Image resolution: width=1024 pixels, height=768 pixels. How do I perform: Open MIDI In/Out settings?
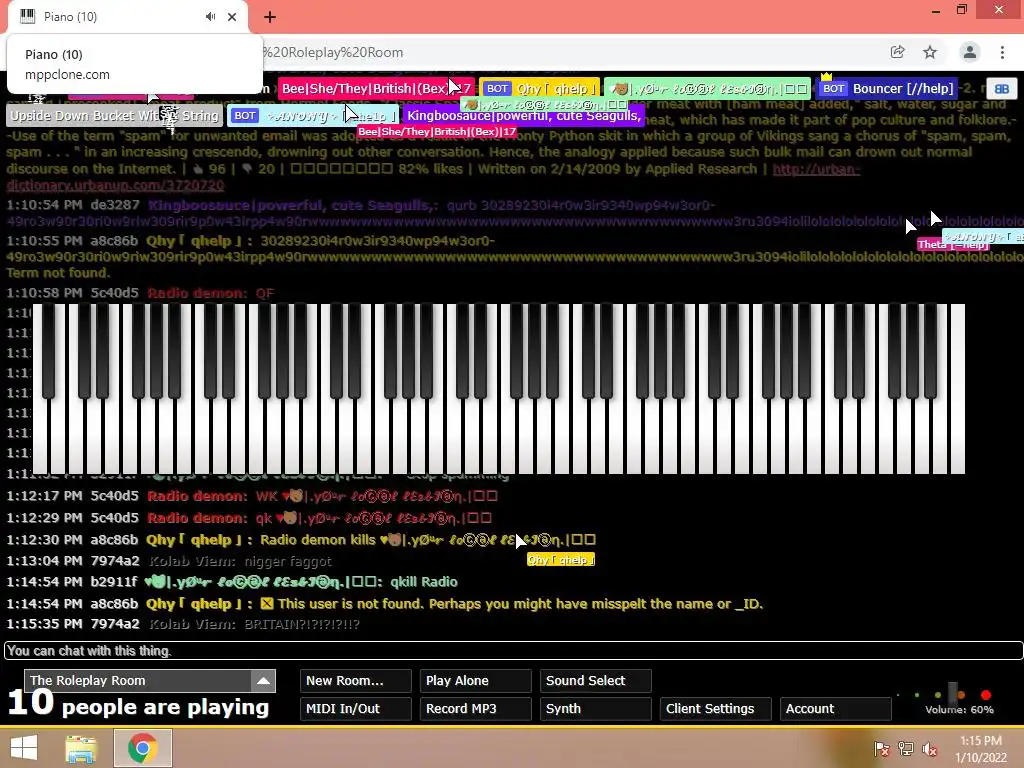(355, 709)
